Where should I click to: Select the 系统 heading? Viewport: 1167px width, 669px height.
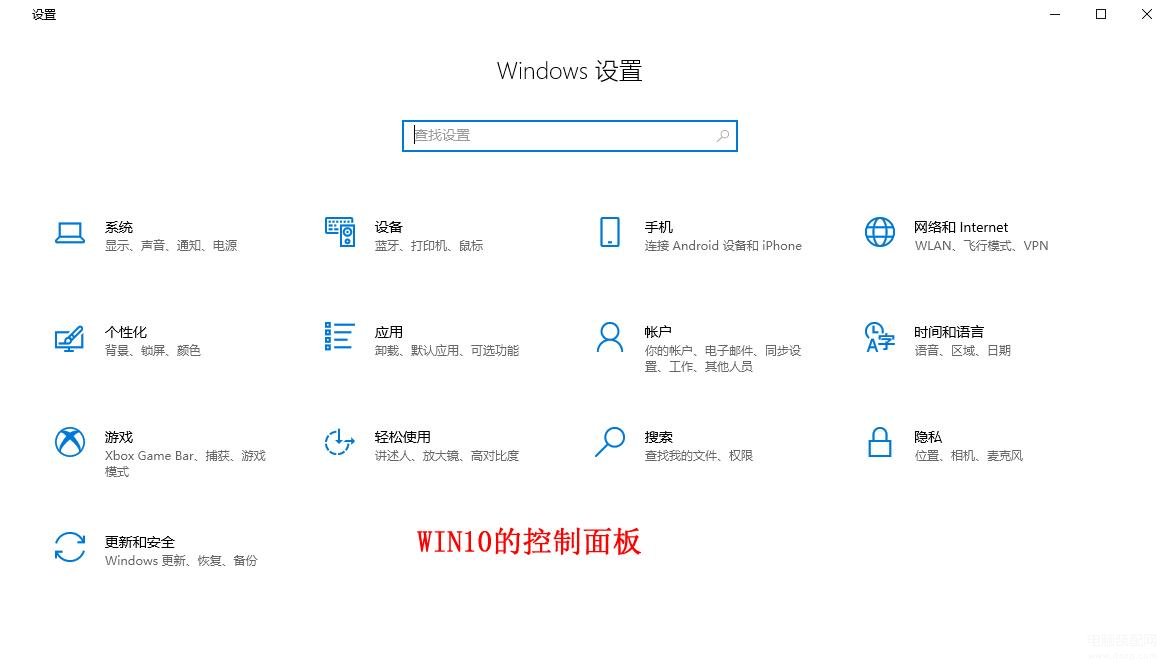(119, 227)
